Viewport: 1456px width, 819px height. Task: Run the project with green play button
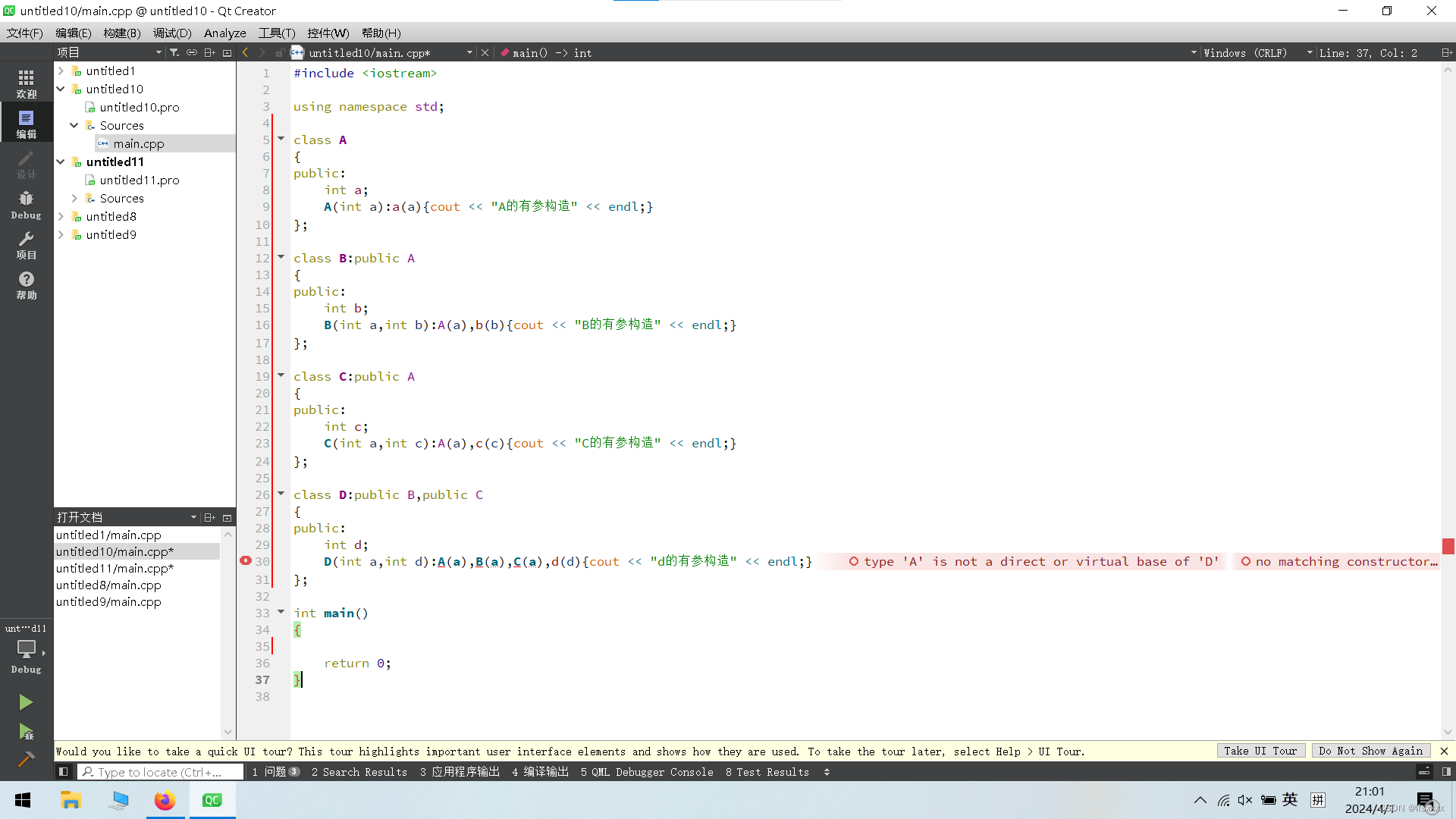coord(26,702)
